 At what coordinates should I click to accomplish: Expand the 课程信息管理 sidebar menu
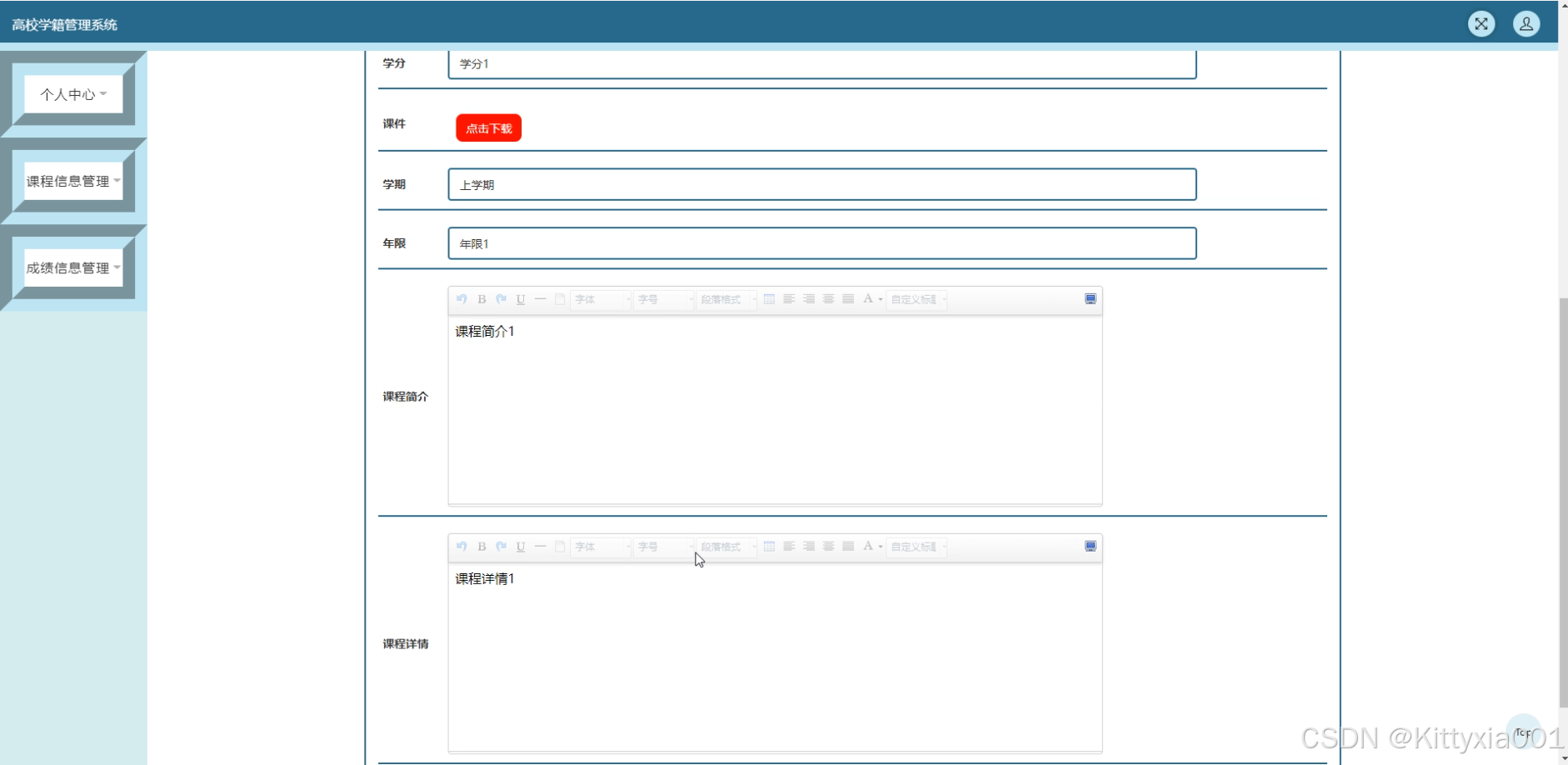coord(73,181)
